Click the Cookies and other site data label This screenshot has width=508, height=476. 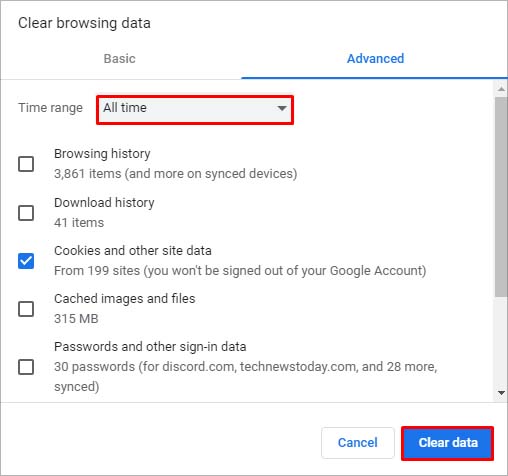tap(133, 251)
